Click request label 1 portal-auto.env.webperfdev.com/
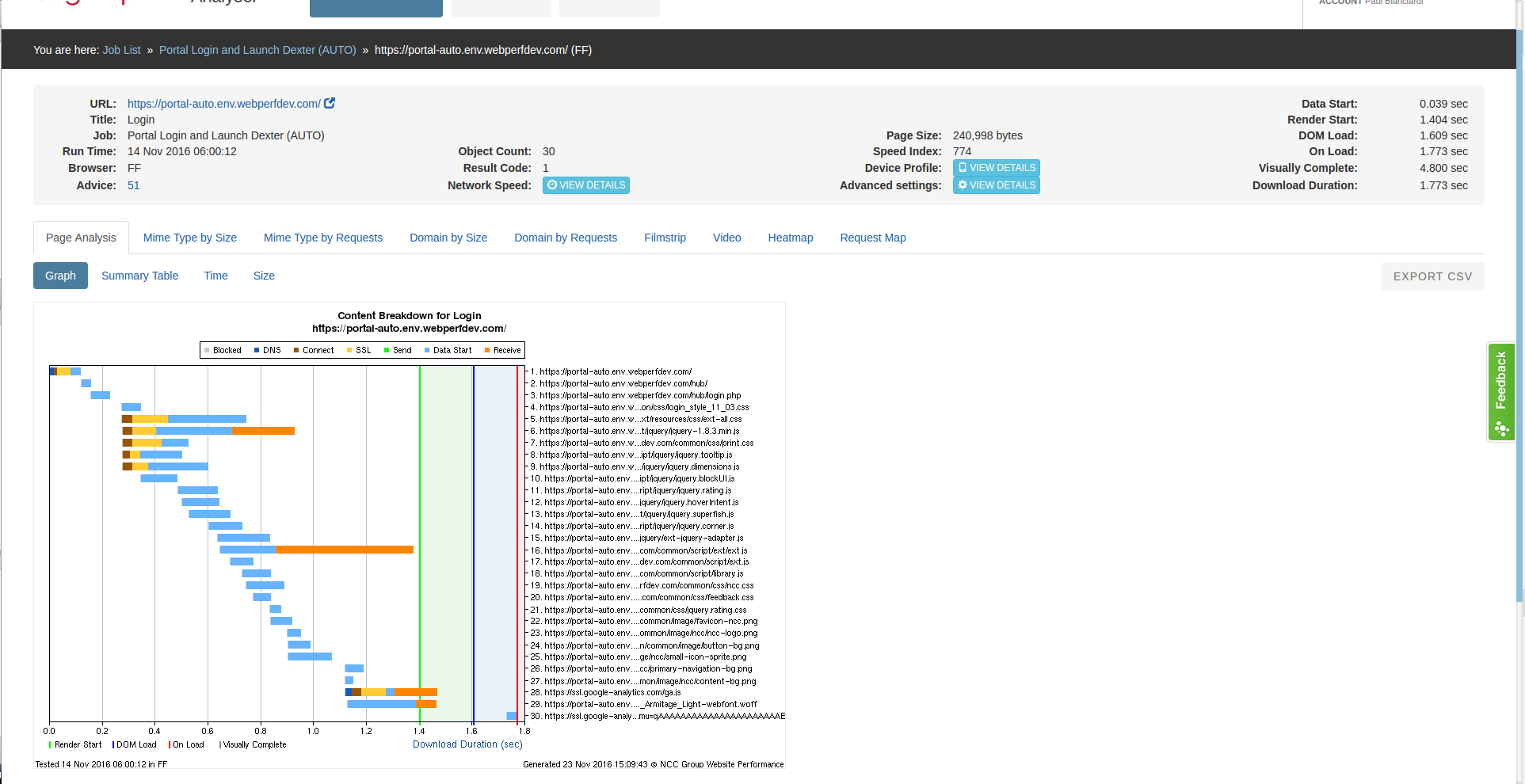The width and height of the screenshot is (1525, 784). pyautogui.click(x=611, y=371)
